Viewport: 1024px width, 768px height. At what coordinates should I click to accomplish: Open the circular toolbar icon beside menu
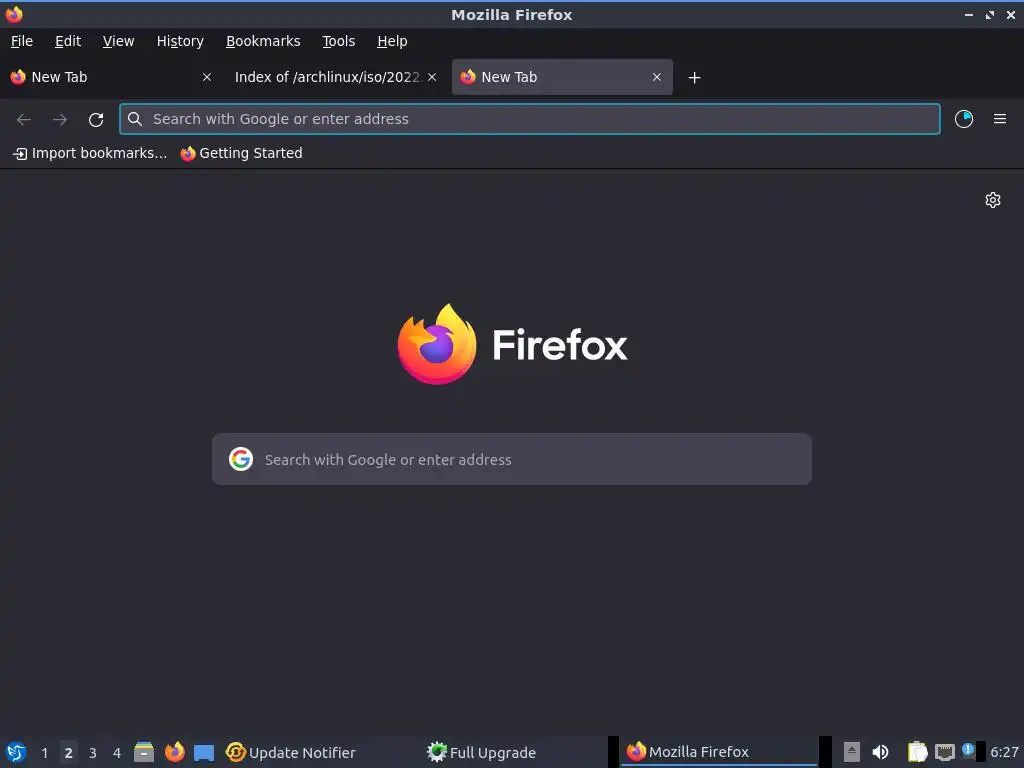point(964,119)
